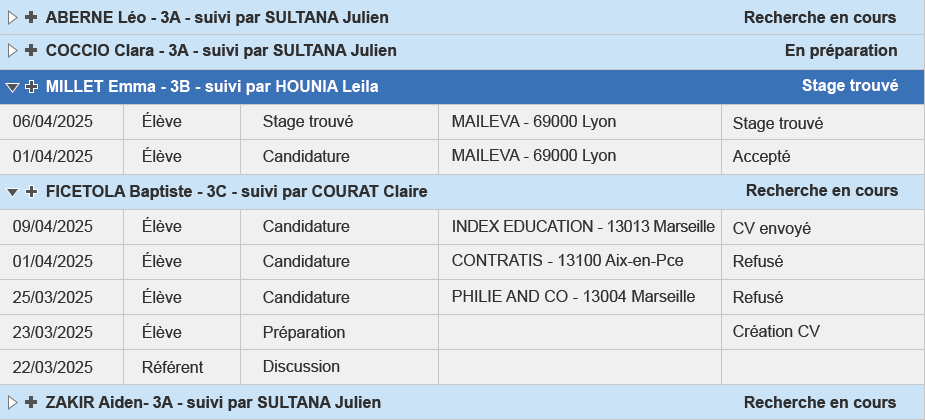The image size is (925, 420).
Task: Select the Création CV cell on the Préparation row
Action: (823, 332)
